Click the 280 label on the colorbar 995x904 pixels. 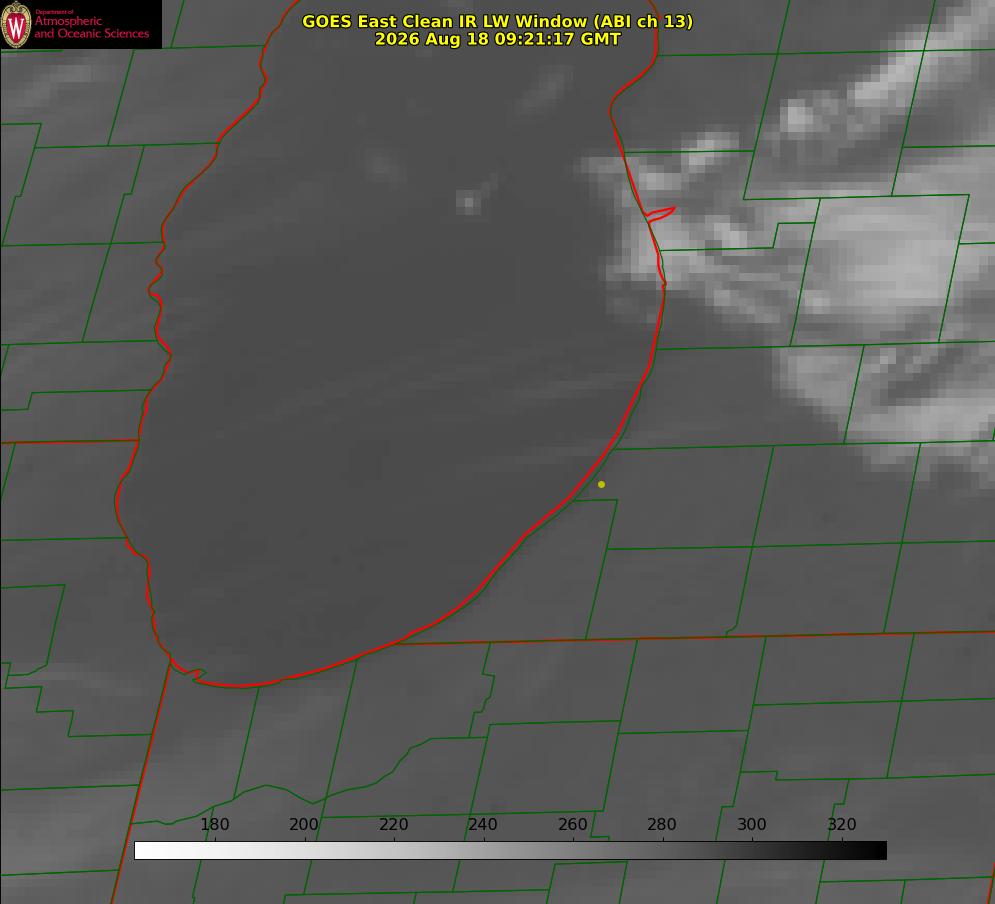(x=662, y=824)
